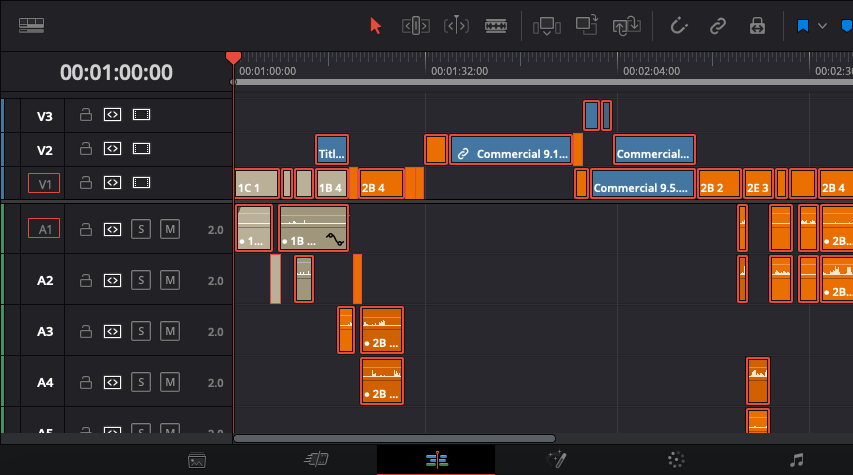Select the 2E 3 clip on V1

(758, 184)
